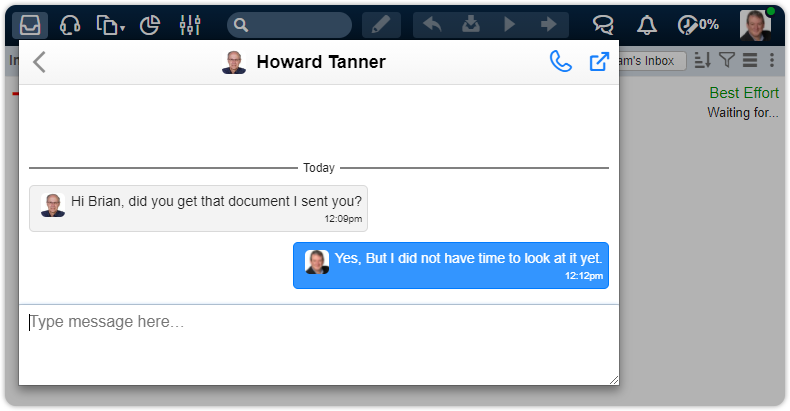Open the filter funnel icon
Screen dimensions: 790x411
coord(727,60)
